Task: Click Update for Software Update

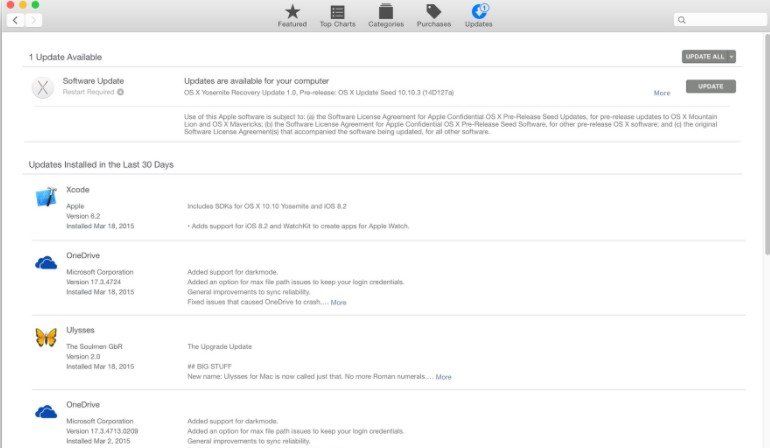Action: [711, 86]
